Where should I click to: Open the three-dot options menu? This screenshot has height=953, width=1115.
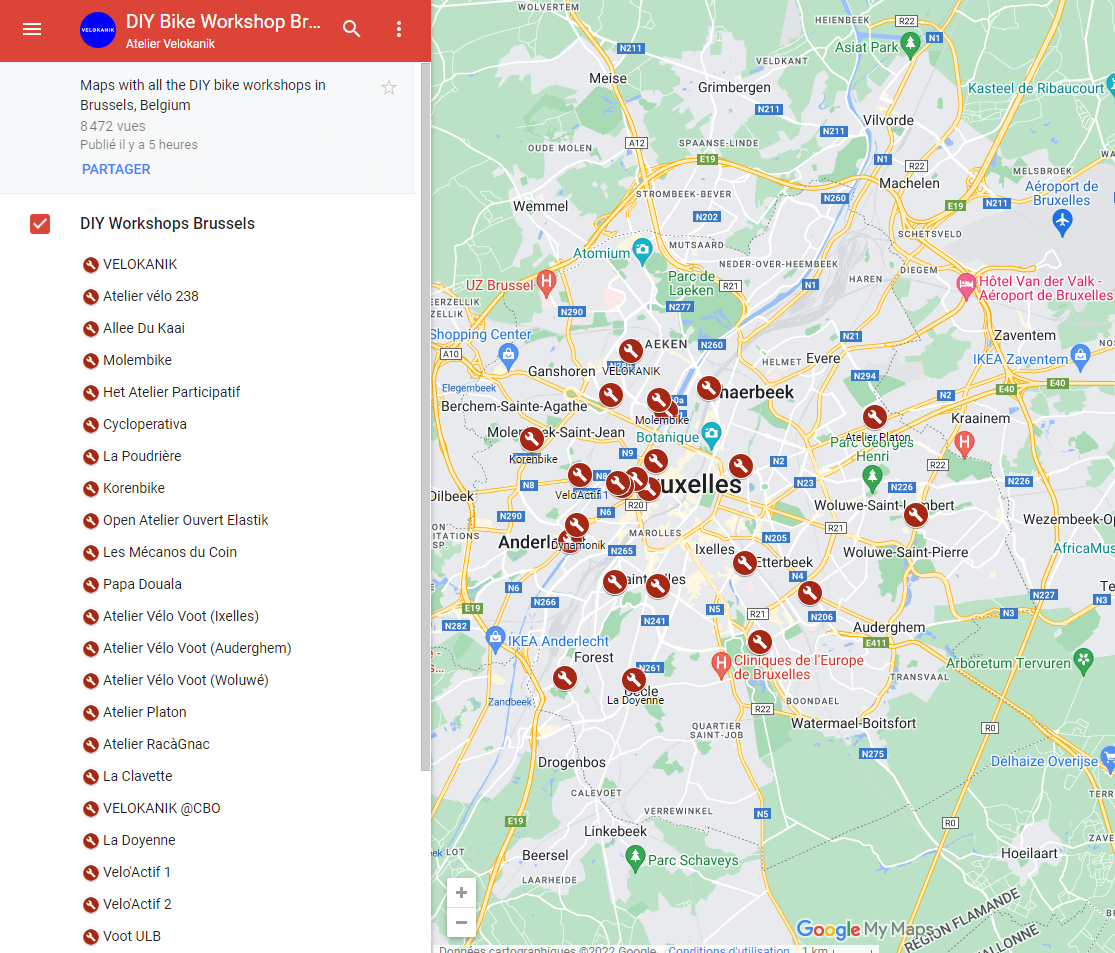[399, 29]
